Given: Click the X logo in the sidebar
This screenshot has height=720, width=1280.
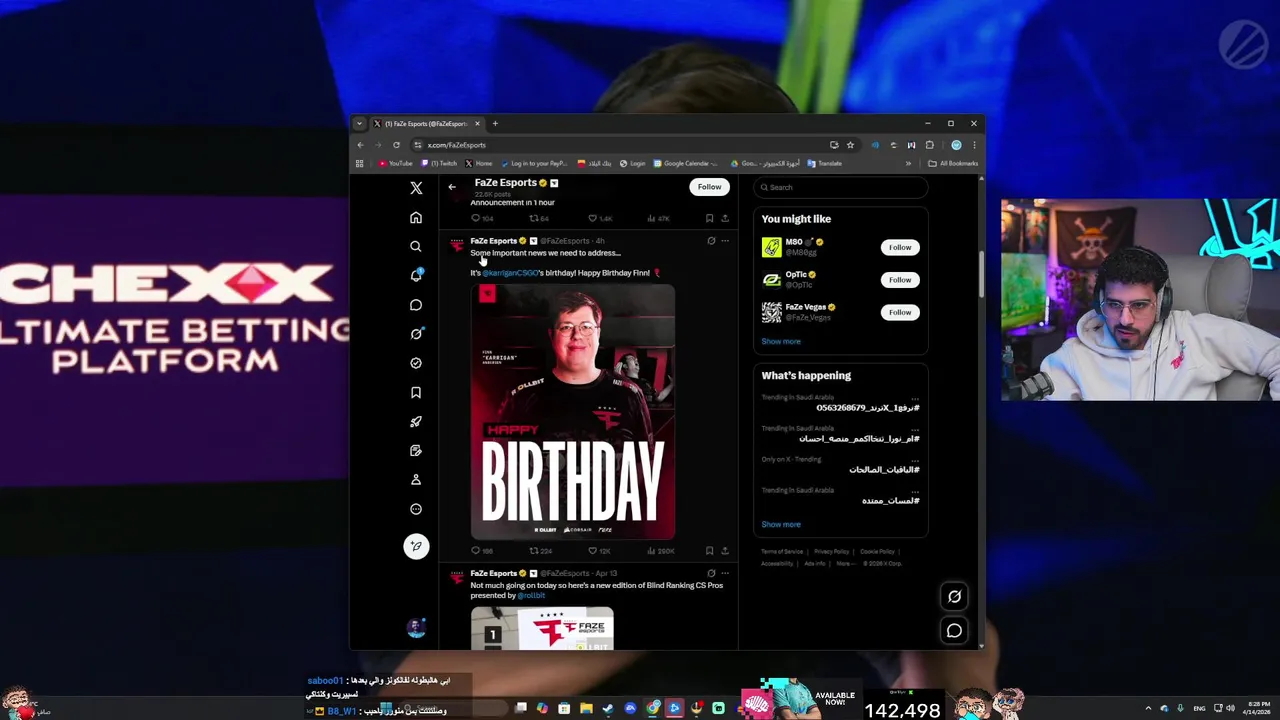Looking at the screenshot, I should click(416, 188).
